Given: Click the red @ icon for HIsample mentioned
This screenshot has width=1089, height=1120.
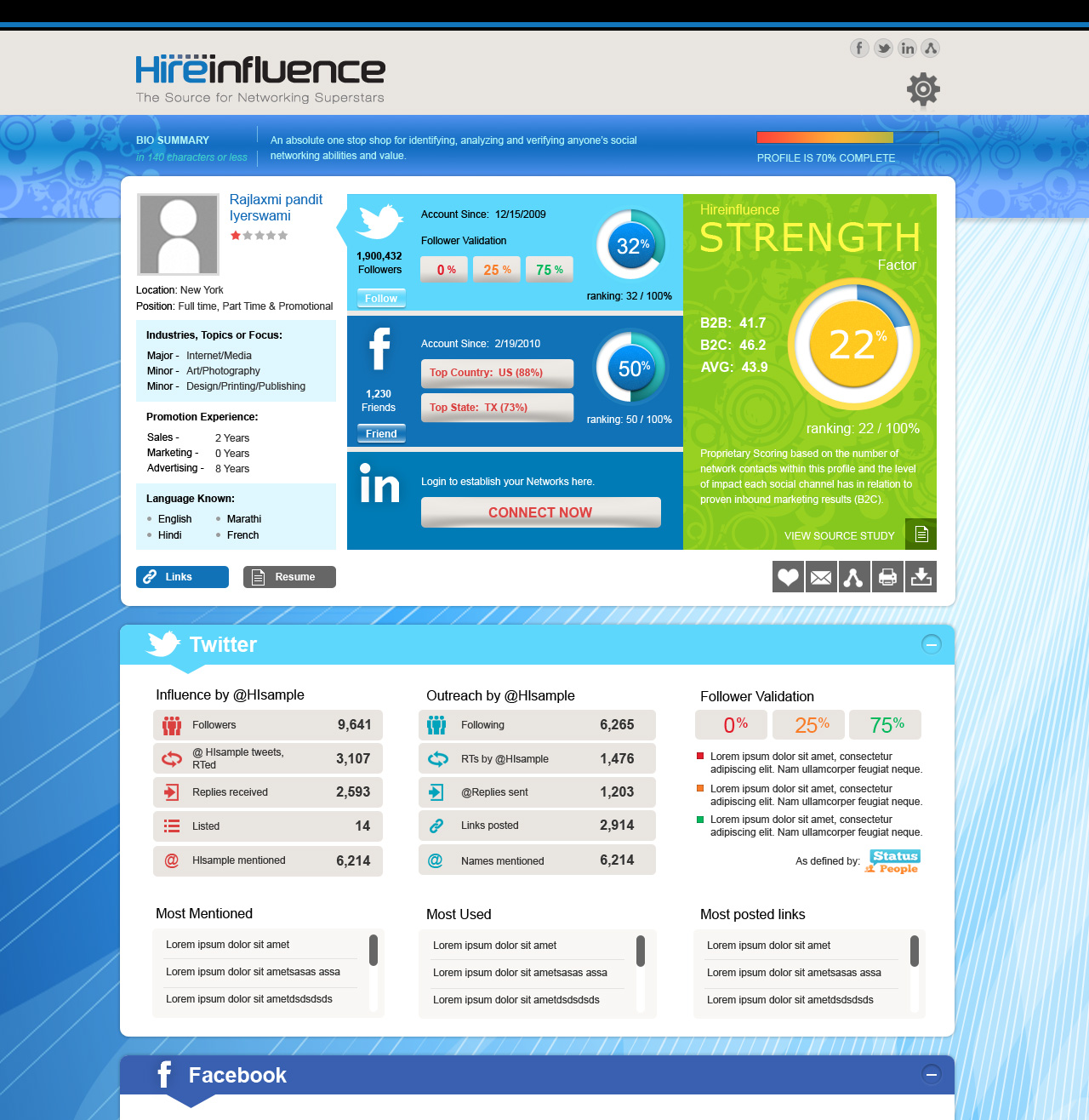Looking at the screenshot, I should 171,860.
